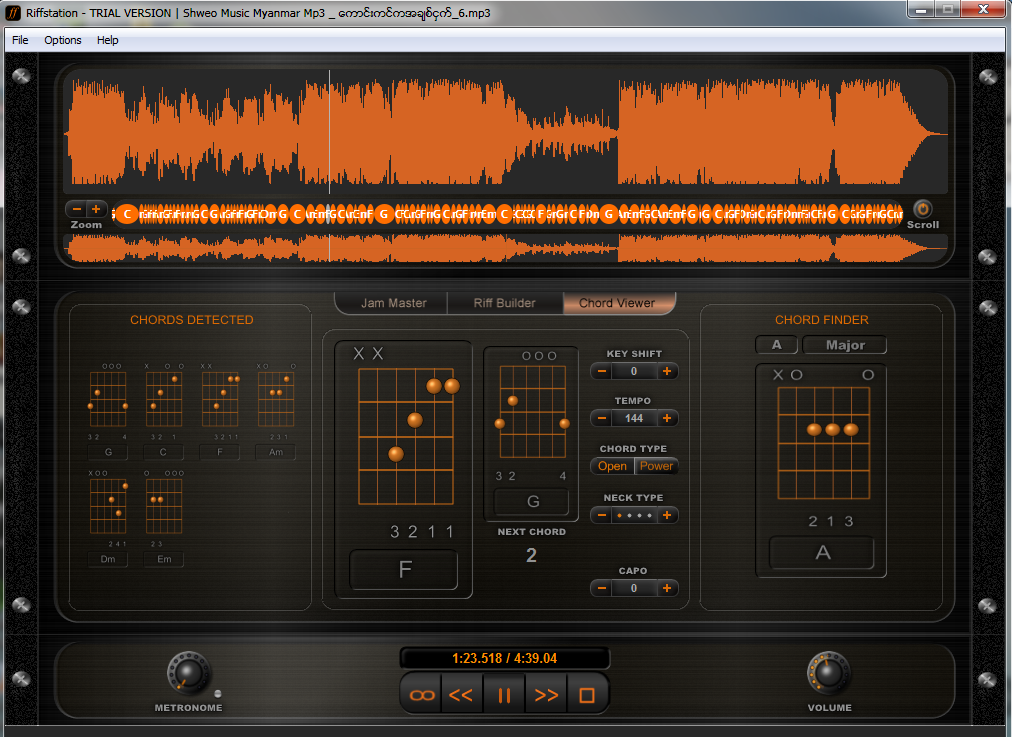Click the Volume knob

[829, 672]
